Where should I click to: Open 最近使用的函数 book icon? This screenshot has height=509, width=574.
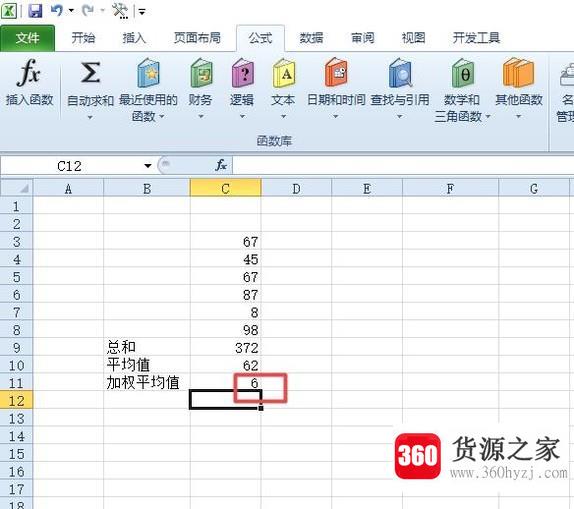[148, 73]
